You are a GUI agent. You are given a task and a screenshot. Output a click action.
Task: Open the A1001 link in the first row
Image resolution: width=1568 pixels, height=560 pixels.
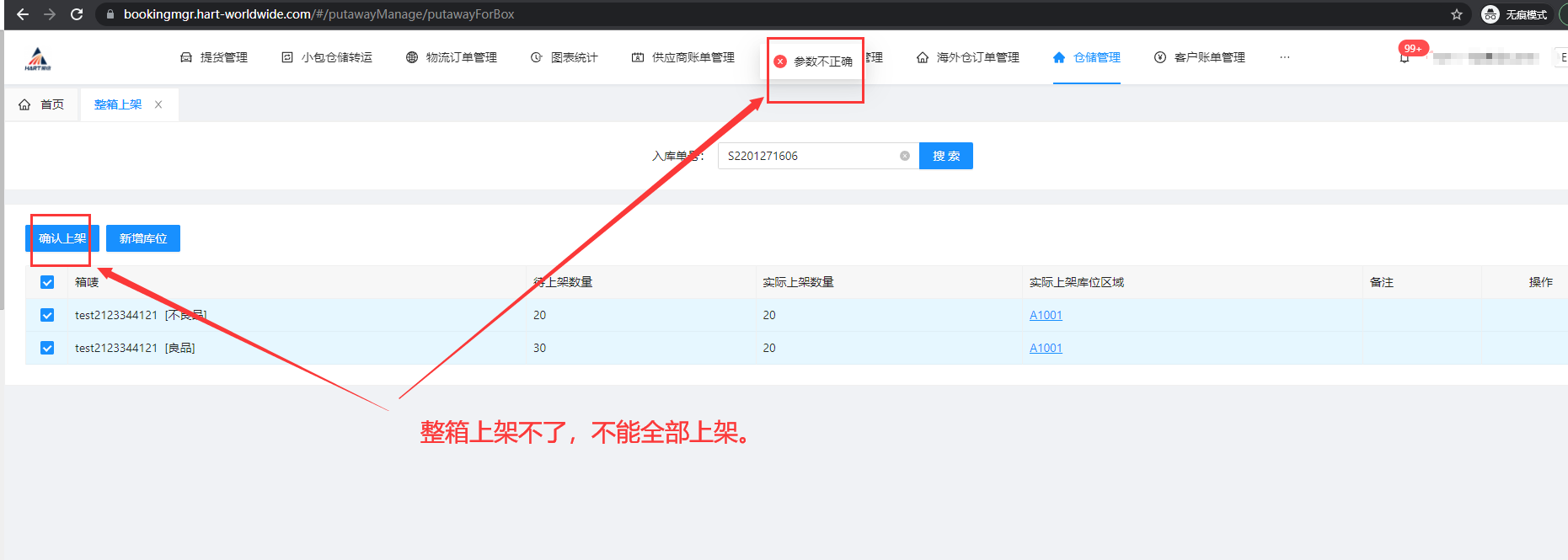pyautogui.click(x=1046, y=315)
